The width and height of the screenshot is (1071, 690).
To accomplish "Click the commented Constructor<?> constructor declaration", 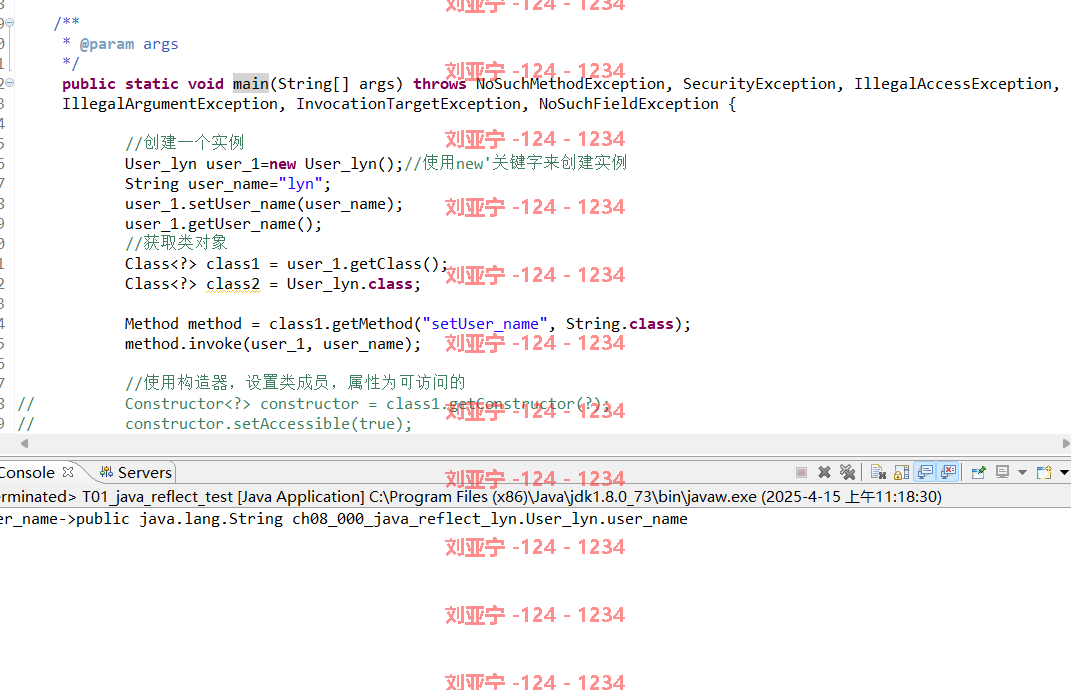I will point(366,404).
